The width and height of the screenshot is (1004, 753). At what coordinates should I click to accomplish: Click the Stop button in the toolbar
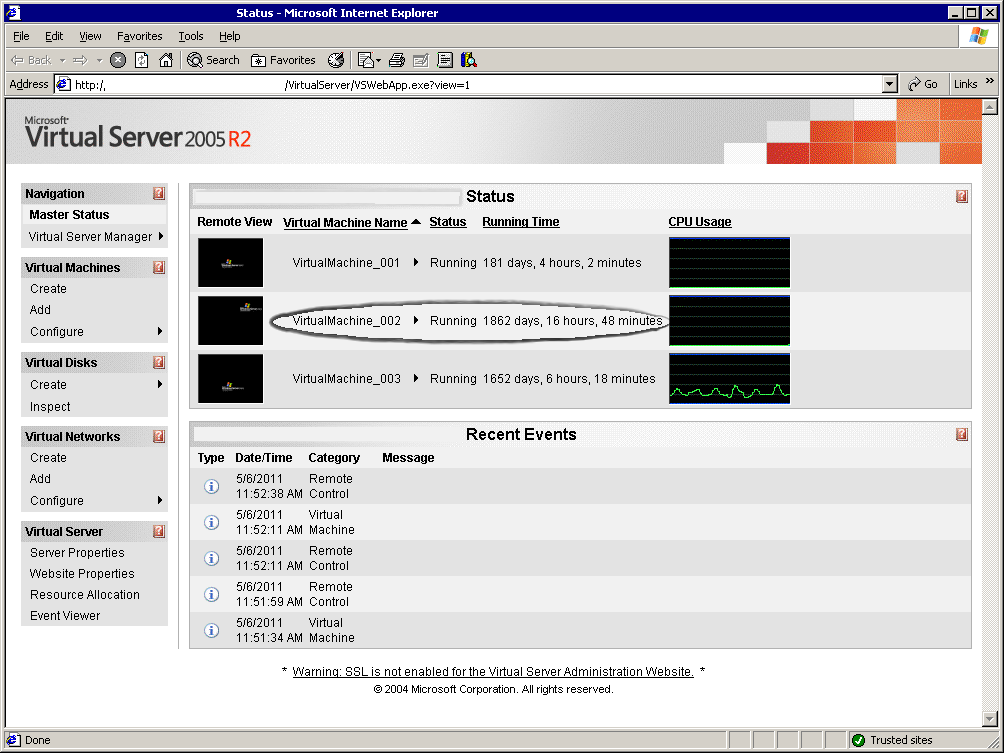click(x=118, y=60)
